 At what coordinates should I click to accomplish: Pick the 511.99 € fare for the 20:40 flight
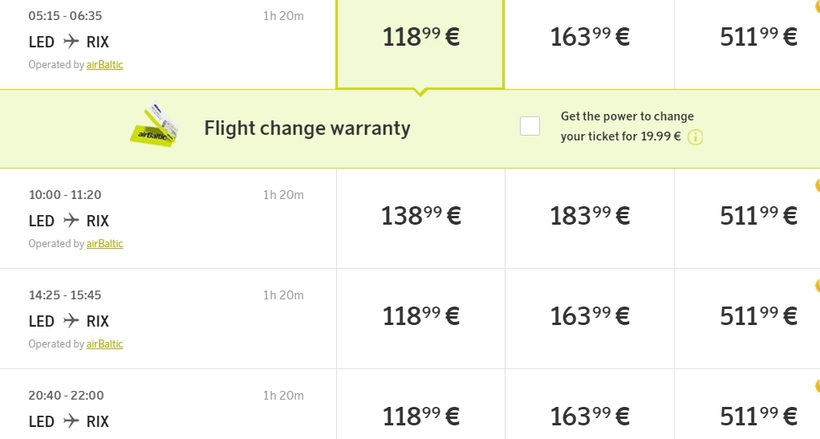[758, 415]
